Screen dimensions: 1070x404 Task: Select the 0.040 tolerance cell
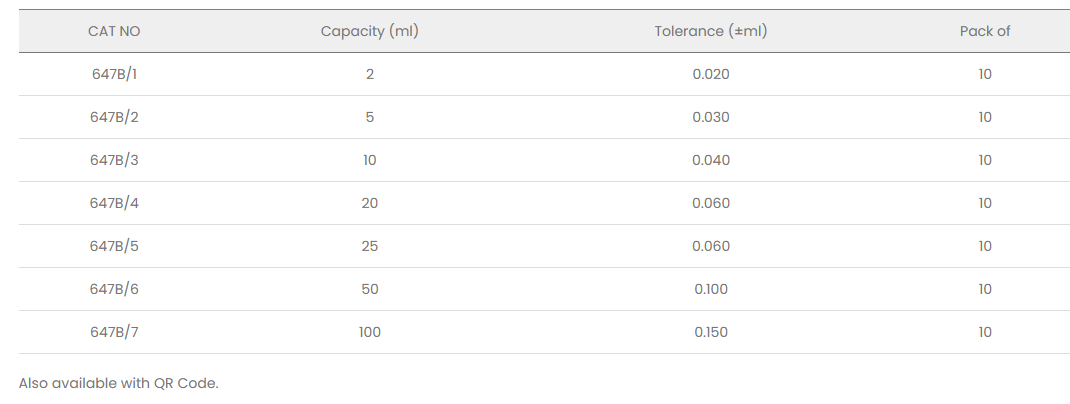(x=711, y=160)
